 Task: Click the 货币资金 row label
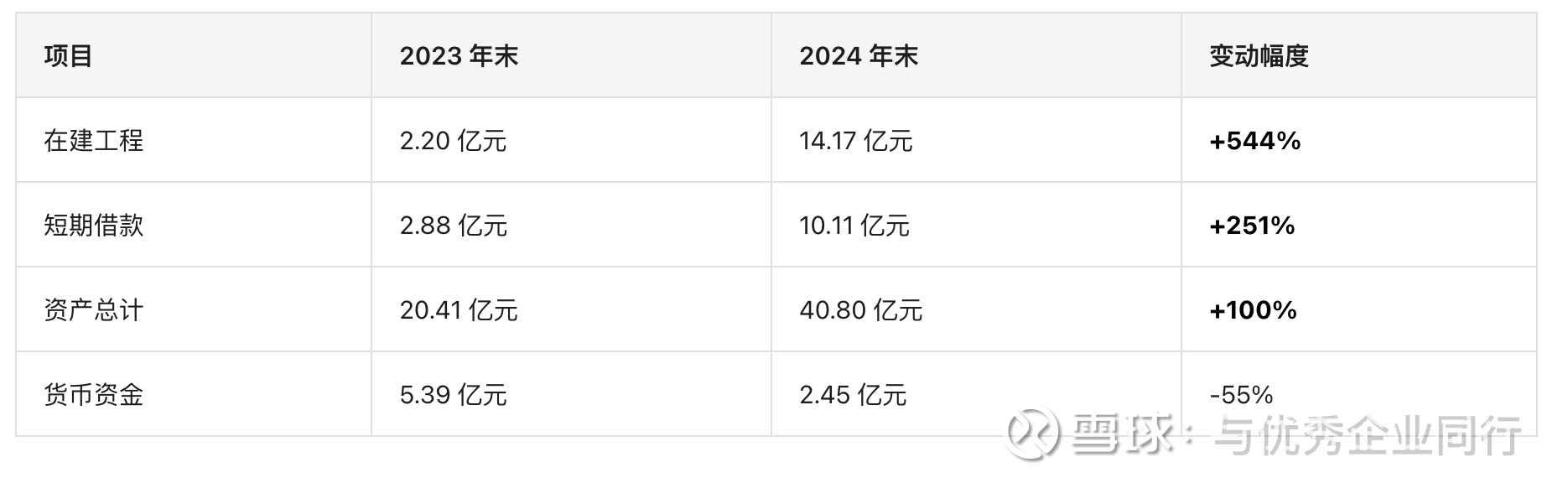[x=94, y=395]
